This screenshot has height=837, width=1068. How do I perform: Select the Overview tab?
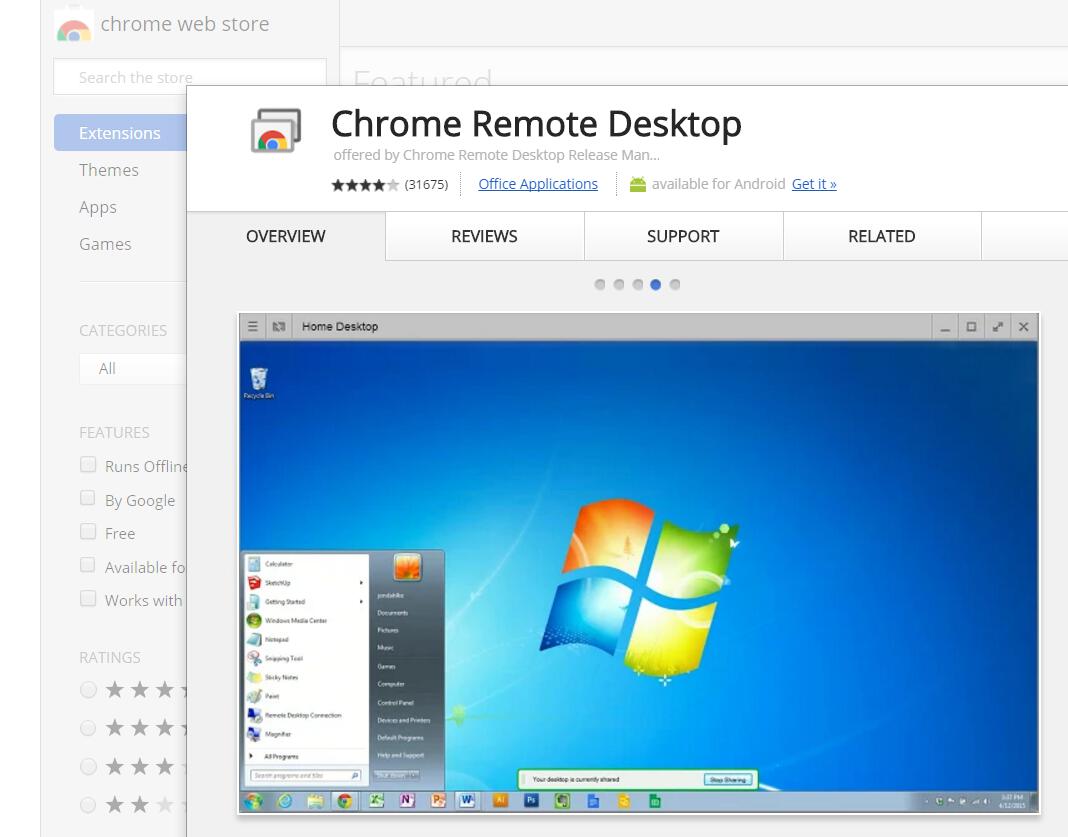[285, 236]
